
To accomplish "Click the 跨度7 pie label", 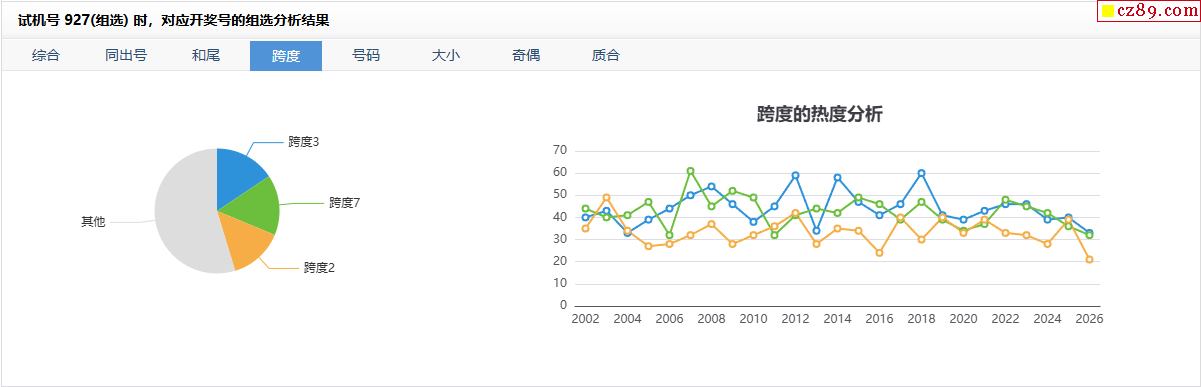I will (344, 203).
